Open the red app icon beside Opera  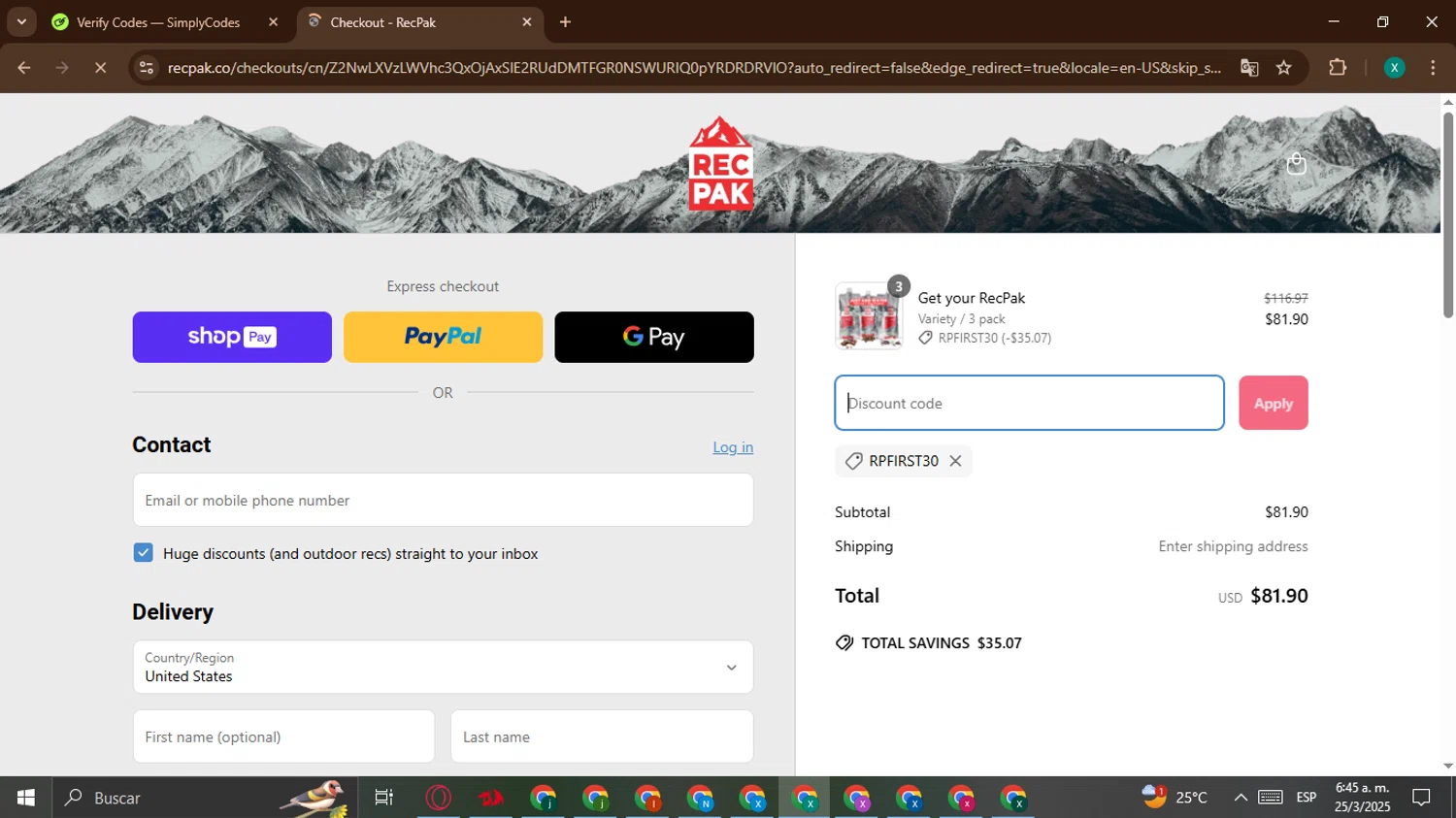point(491,798)
